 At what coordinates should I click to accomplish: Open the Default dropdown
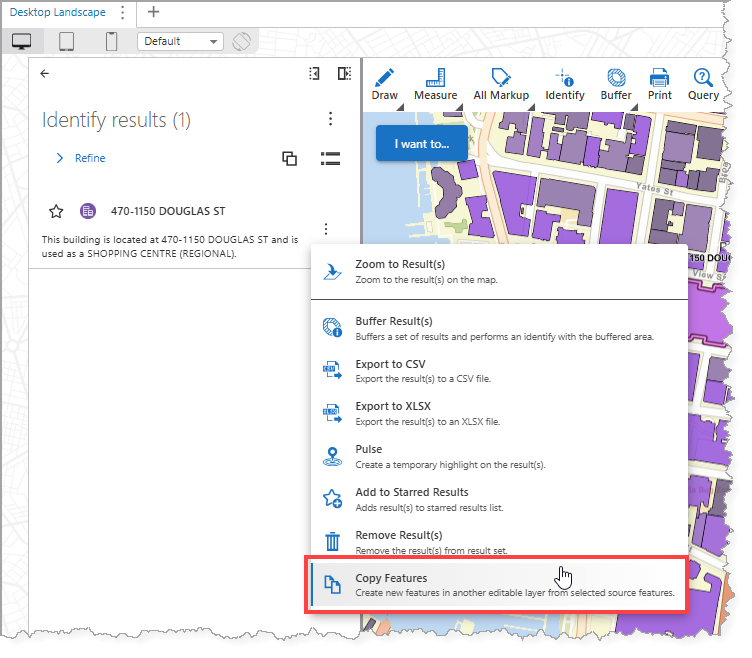coord(180,41)
